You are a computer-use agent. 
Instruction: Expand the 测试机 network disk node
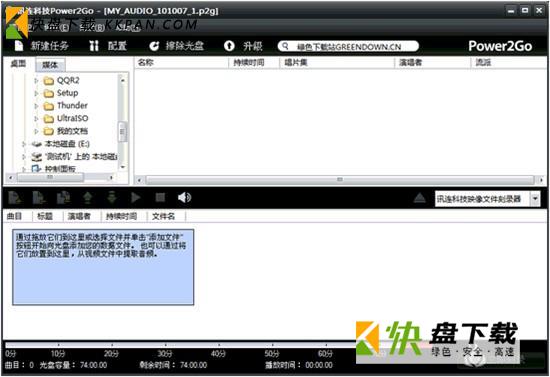pyautogui.click(x=24, y=156)
